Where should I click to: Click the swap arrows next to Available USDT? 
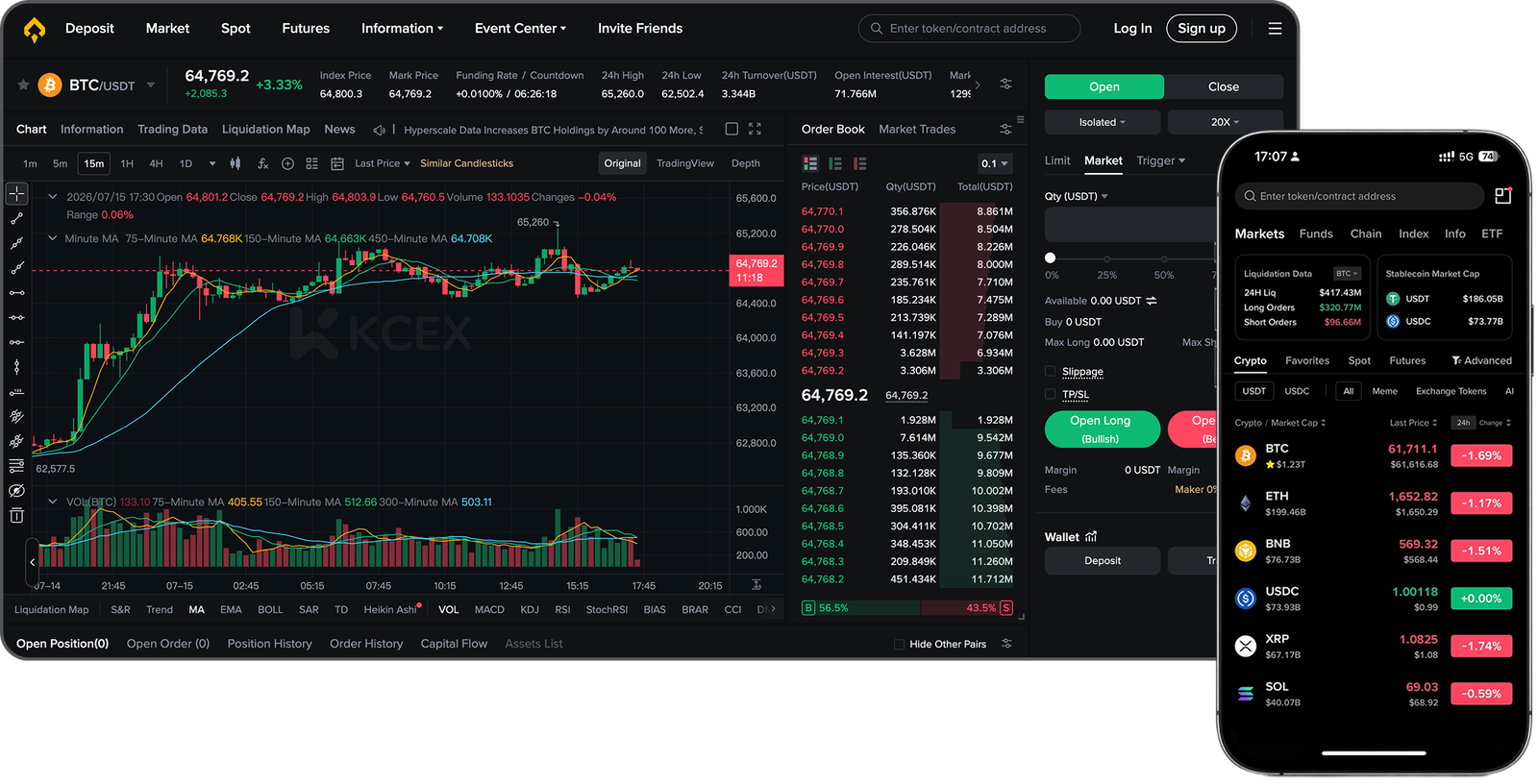click(x=1152, y=301)
